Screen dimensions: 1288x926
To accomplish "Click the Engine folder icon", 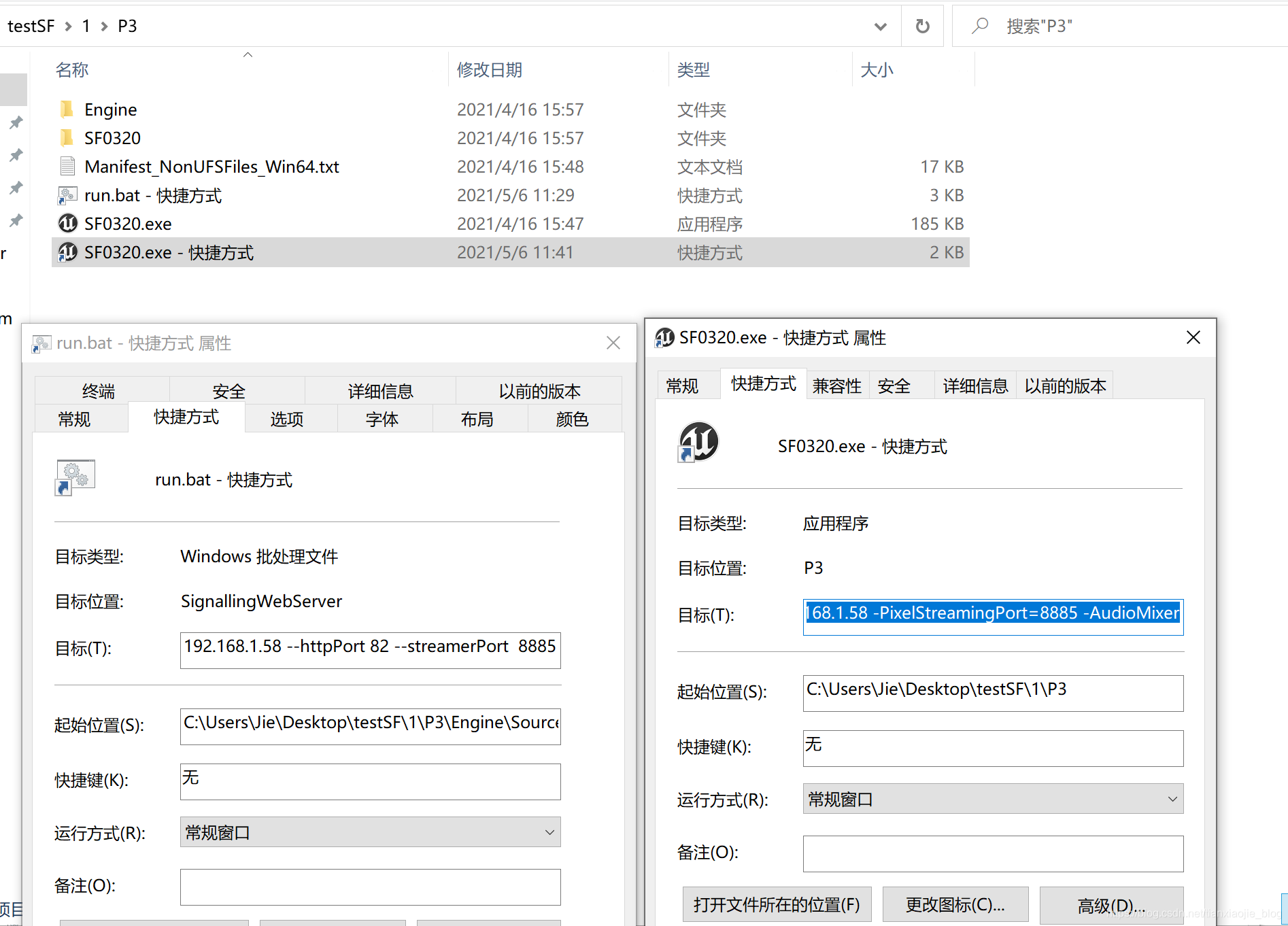I will [67, 109].
